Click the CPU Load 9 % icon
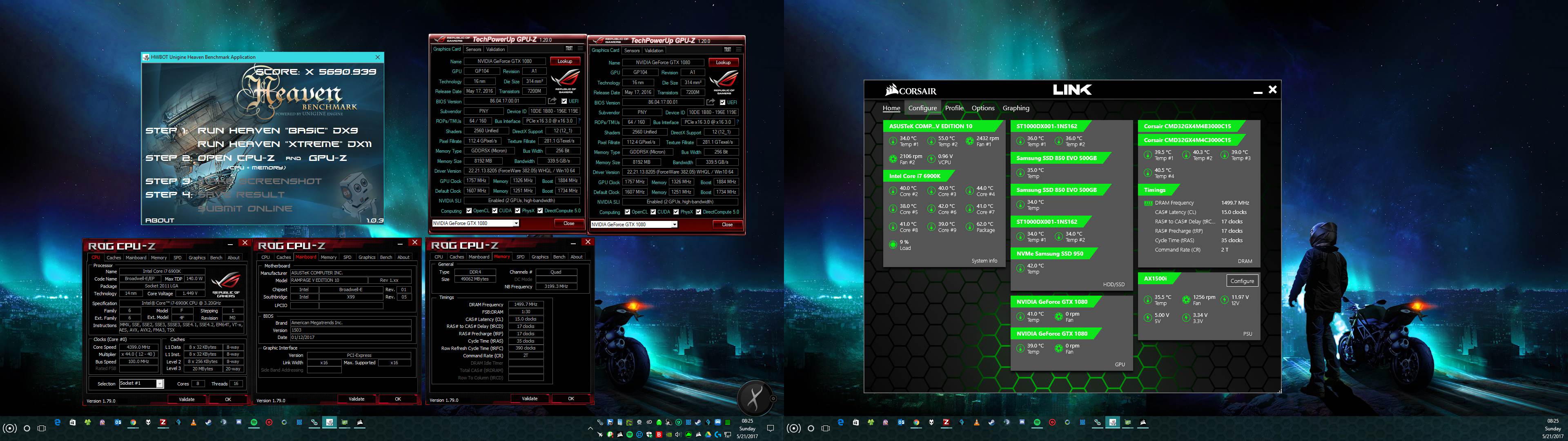Screen dimensions: 1568x441 [893, 245]
